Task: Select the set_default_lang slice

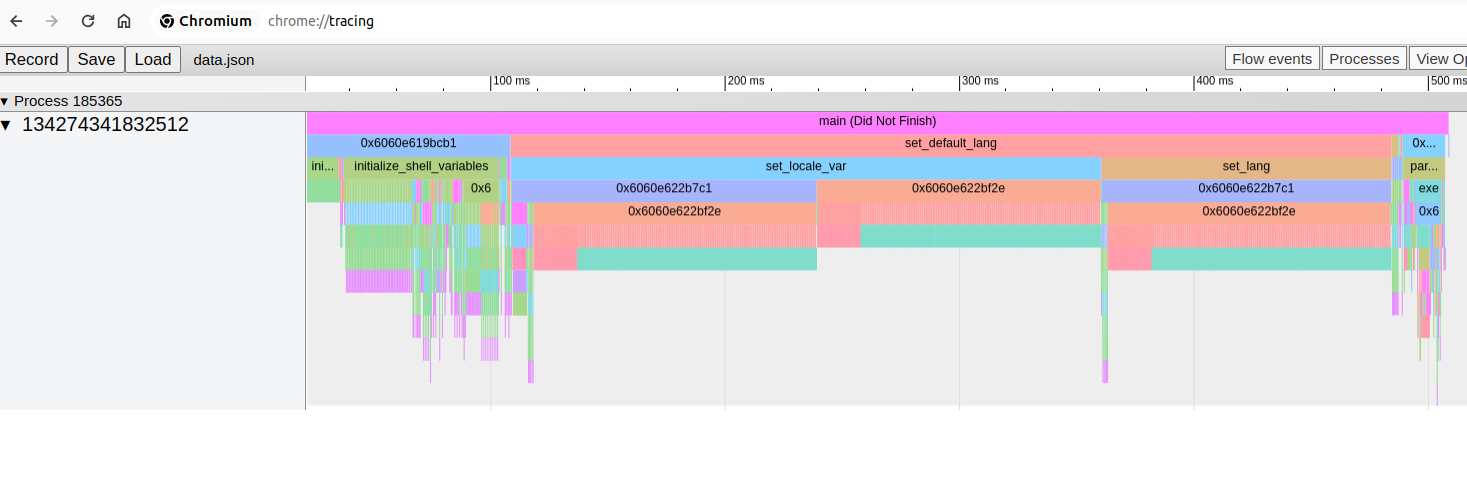Action: click(950, 144)
